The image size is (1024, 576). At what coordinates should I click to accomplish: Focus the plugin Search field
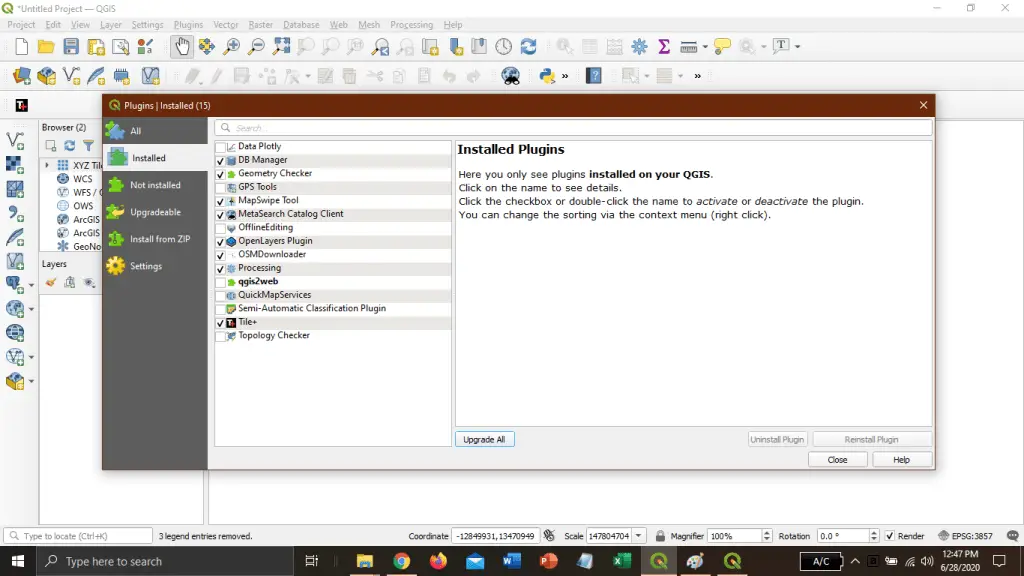point(573,128)
